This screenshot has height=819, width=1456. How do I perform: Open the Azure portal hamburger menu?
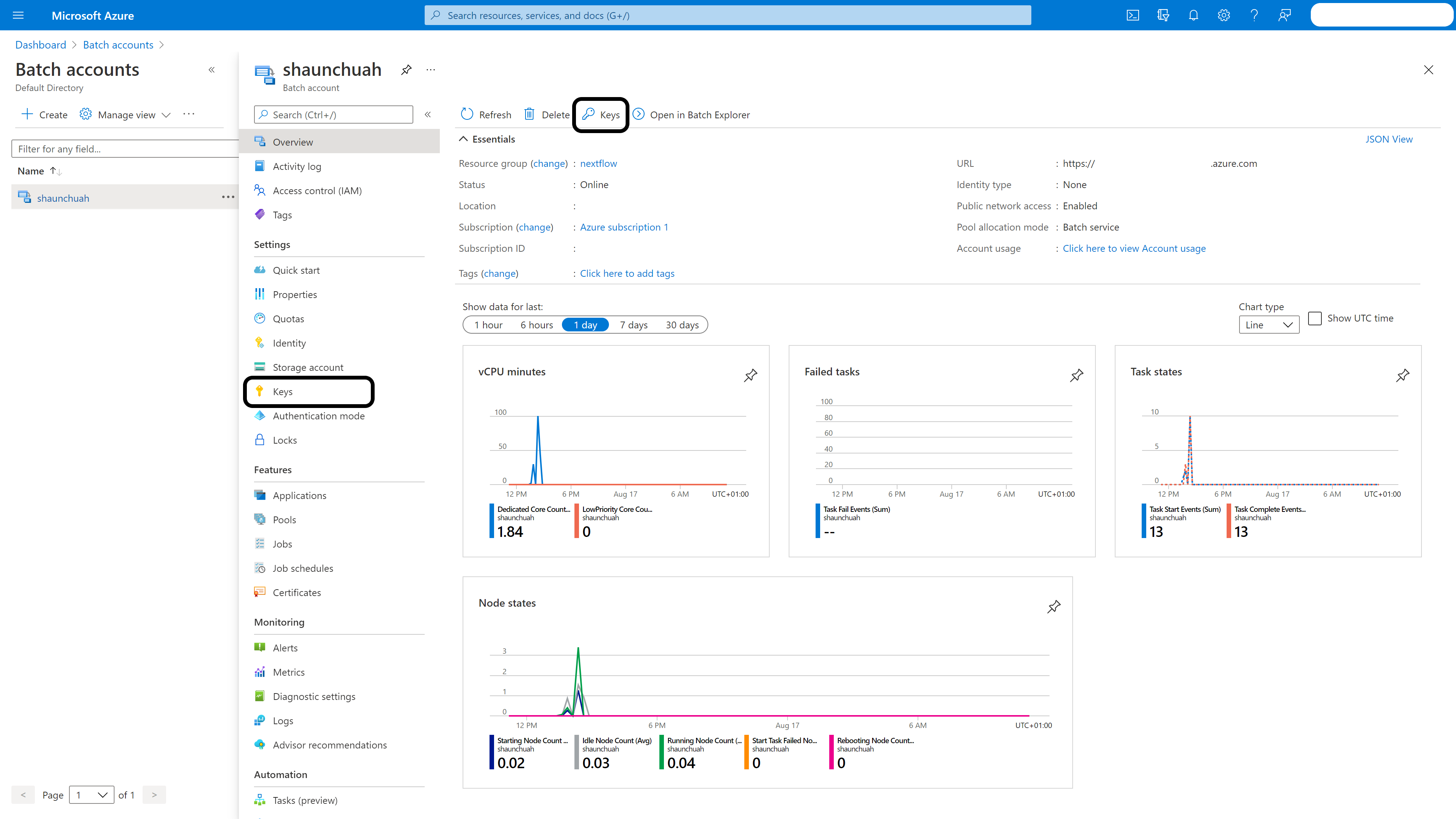coord(18,15)
